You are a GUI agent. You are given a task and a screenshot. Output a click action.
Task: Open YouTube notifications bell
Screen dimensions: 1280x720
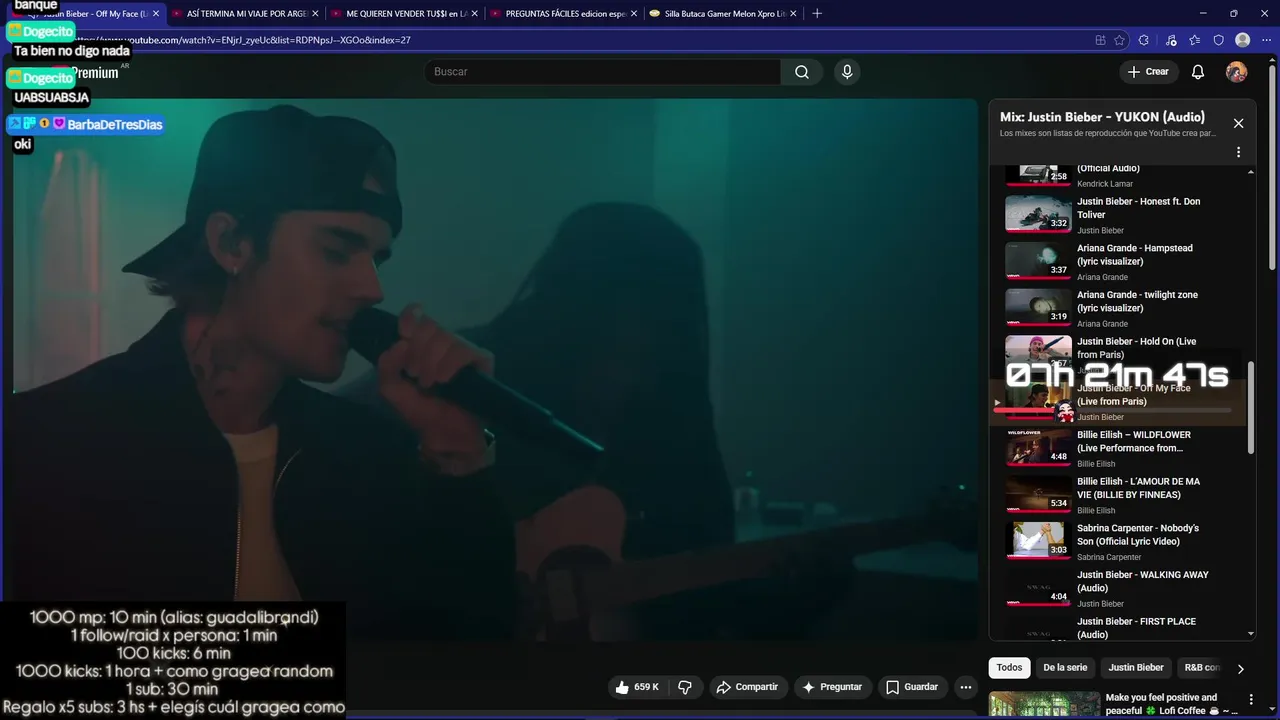[1198, 72]
